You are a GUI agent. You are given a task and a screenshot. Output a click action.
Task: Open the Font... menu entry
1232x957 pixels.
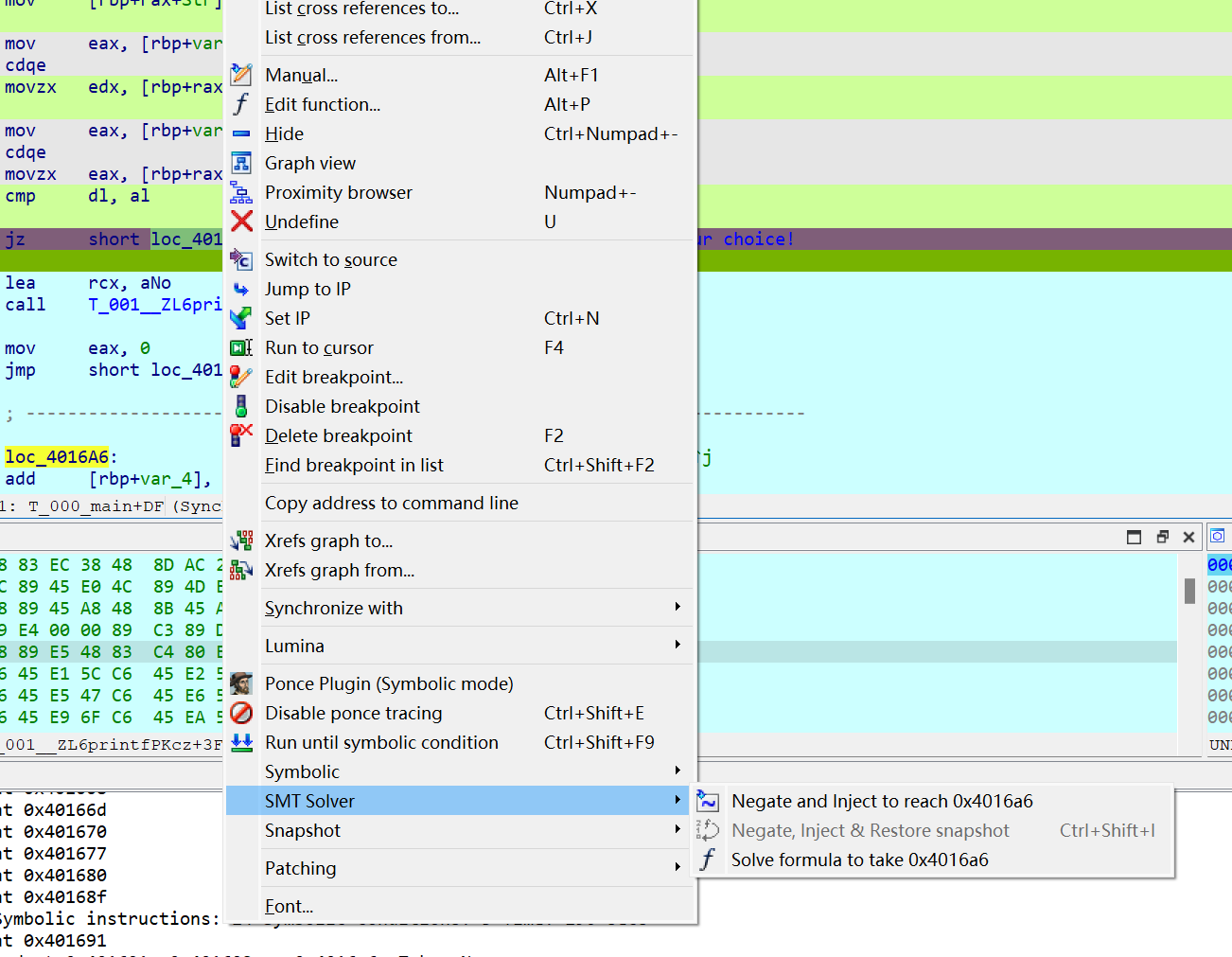pos(289,906)
